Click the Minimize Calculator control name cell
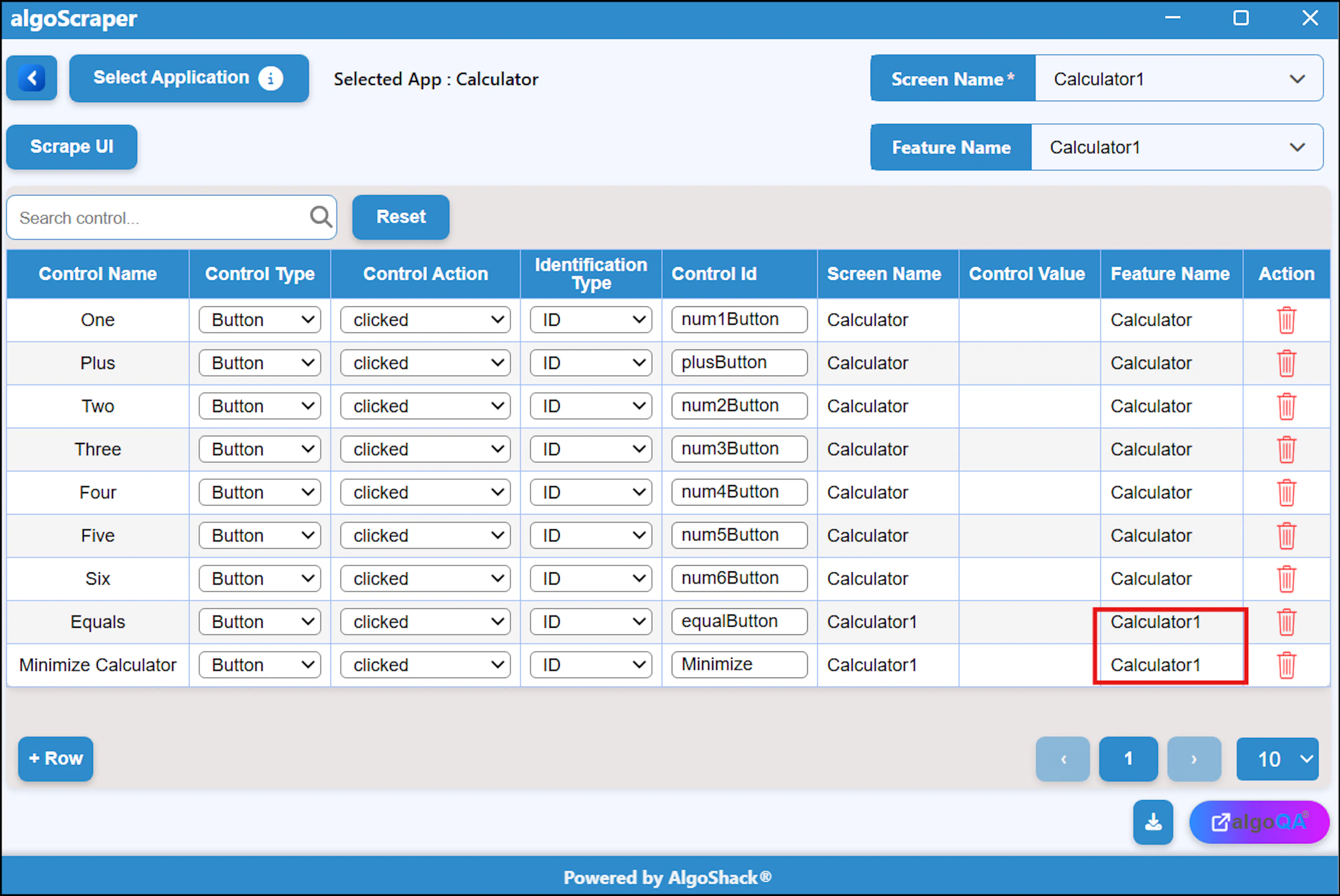This screenshot has height=896, width=1340. click(x=98, y=665)
